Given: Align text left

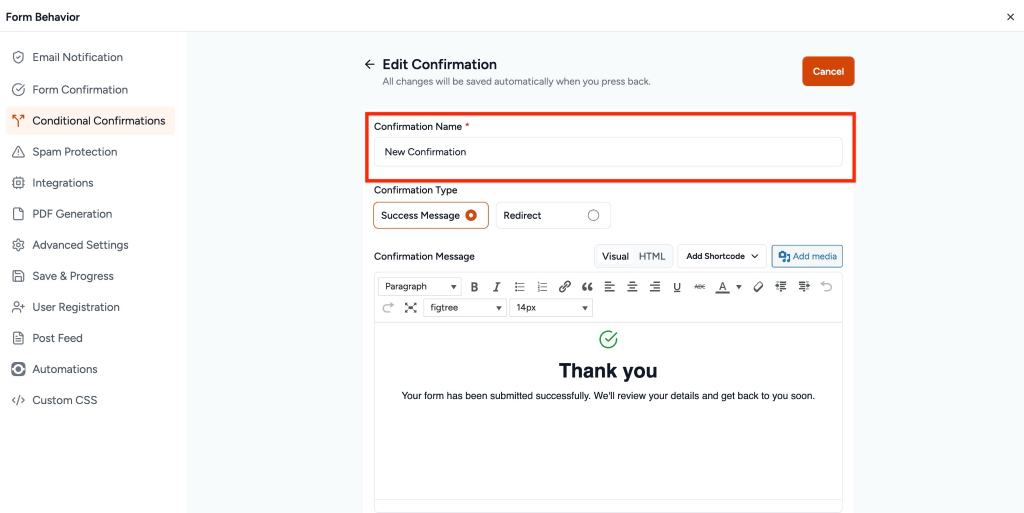Looking at the screenshot, I should pyautogui.click(x=609, y=287).
